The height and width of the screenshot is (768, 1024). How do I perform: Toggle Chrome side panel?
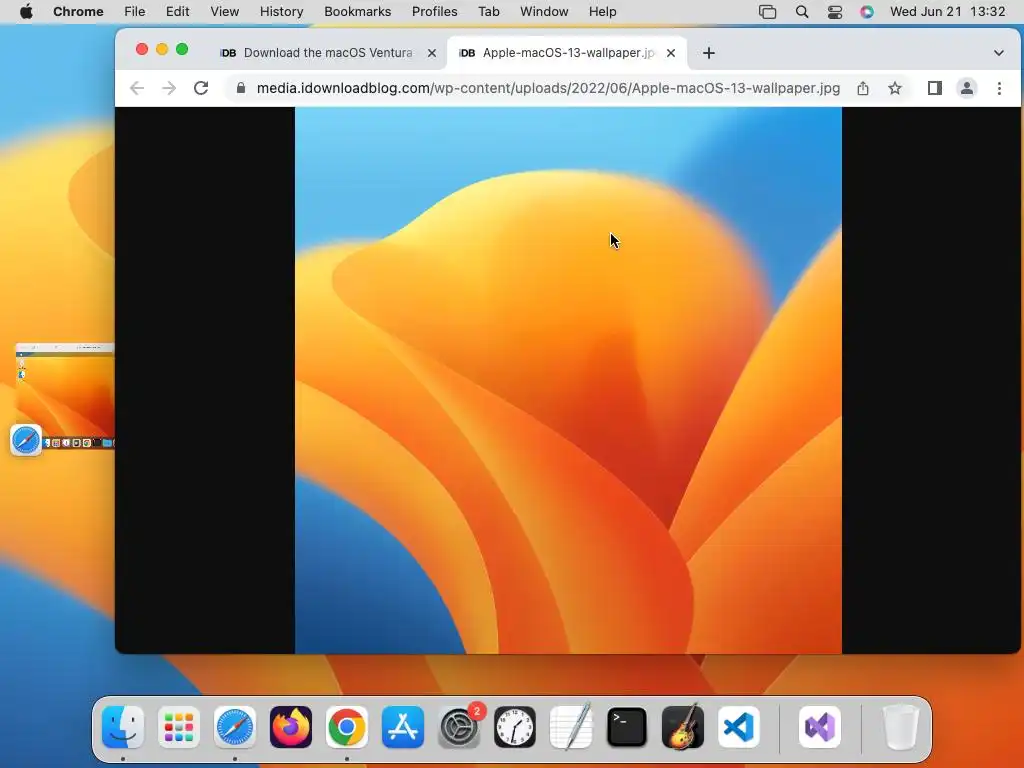[x=935, y=88]
